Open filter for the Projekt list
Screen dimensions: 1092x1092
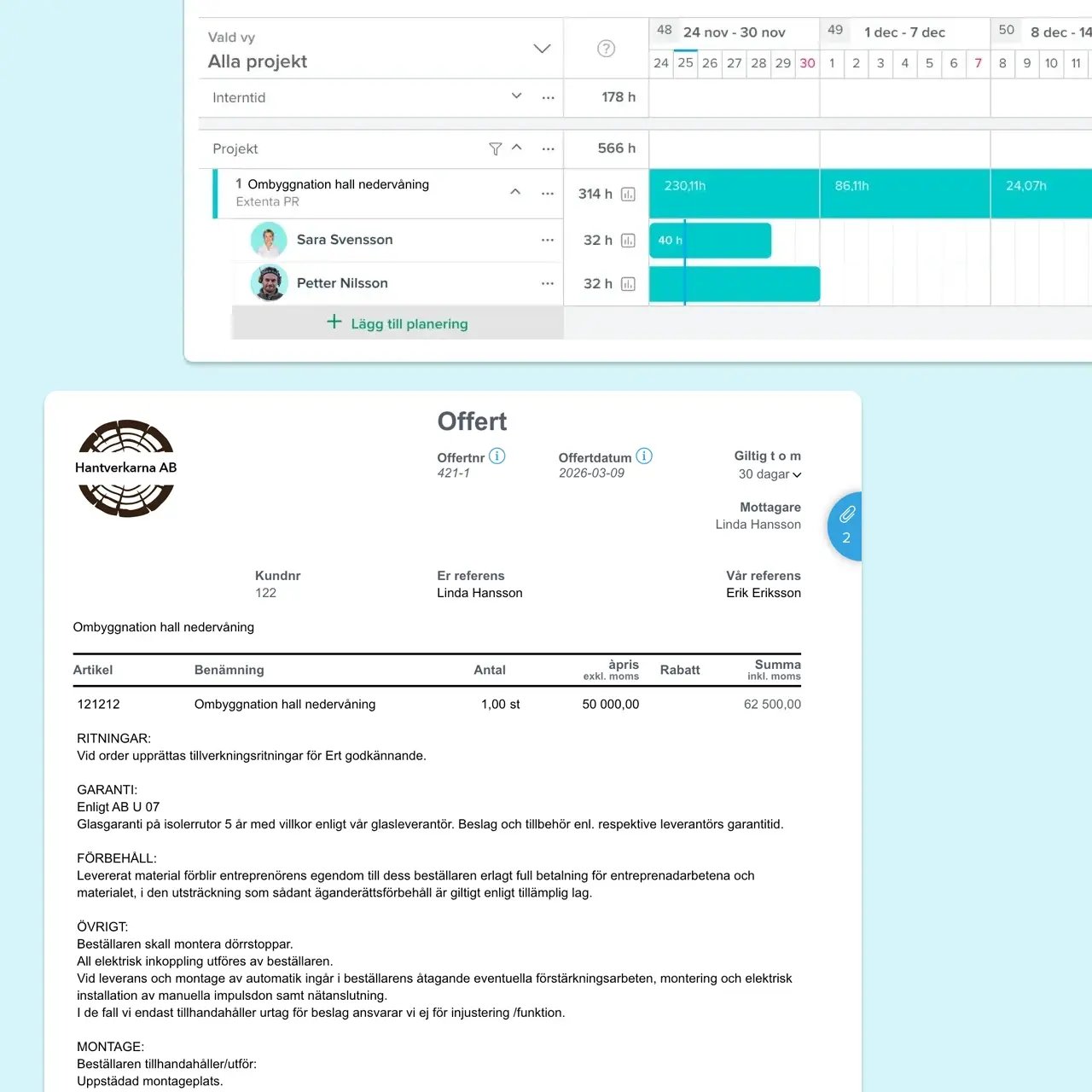[x=496, y=148]
